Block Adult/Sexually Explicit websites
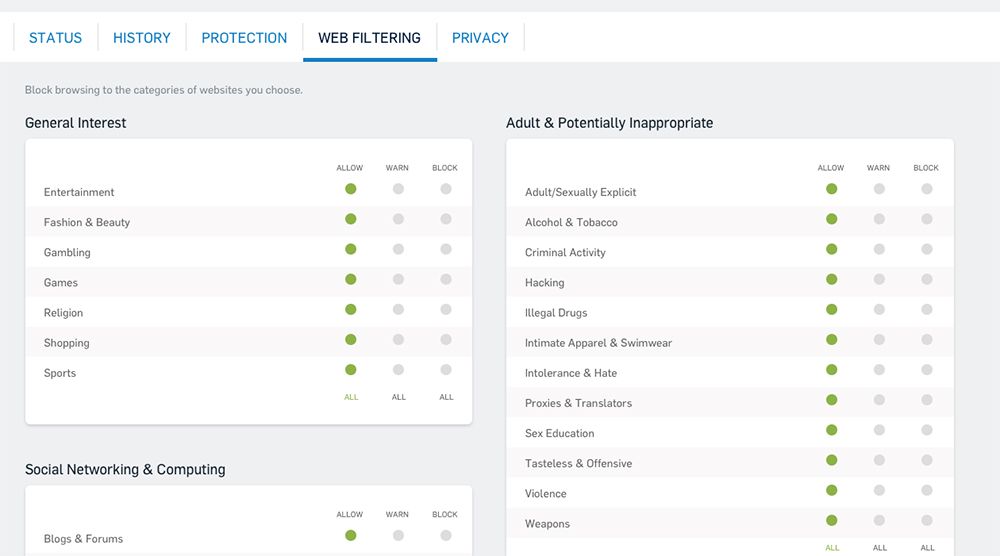The height and width of the screenshot is (556, 1000). click(927, 189)
